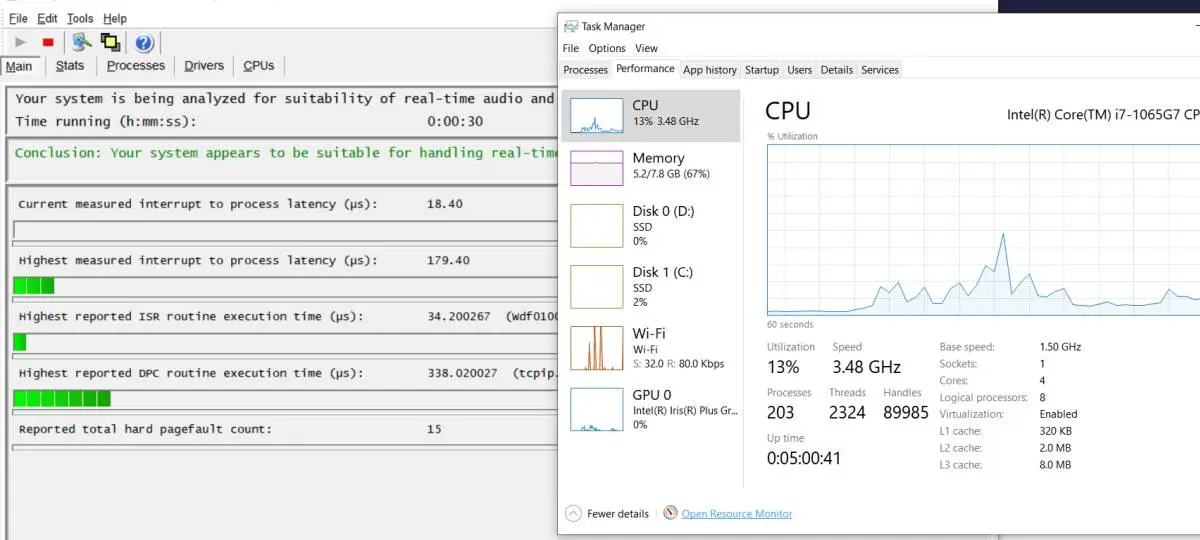Screen dimensions: 1200x540
Task: Select GPU 0 performance entry
Action: tap(597, 409)
